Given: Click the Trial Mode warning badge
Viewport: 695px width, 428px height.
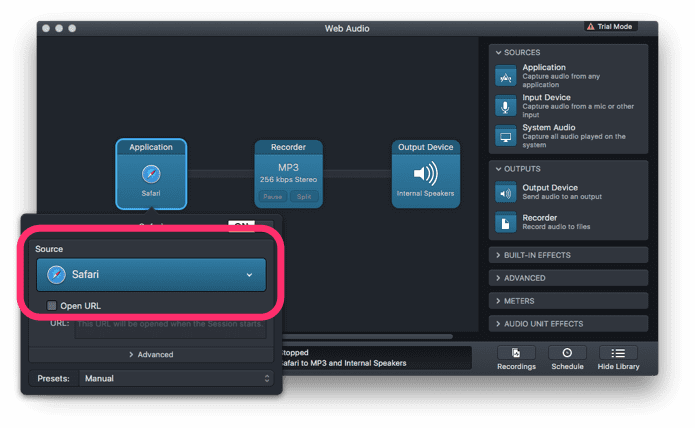Looking at the screenshot, I should 610,27.
